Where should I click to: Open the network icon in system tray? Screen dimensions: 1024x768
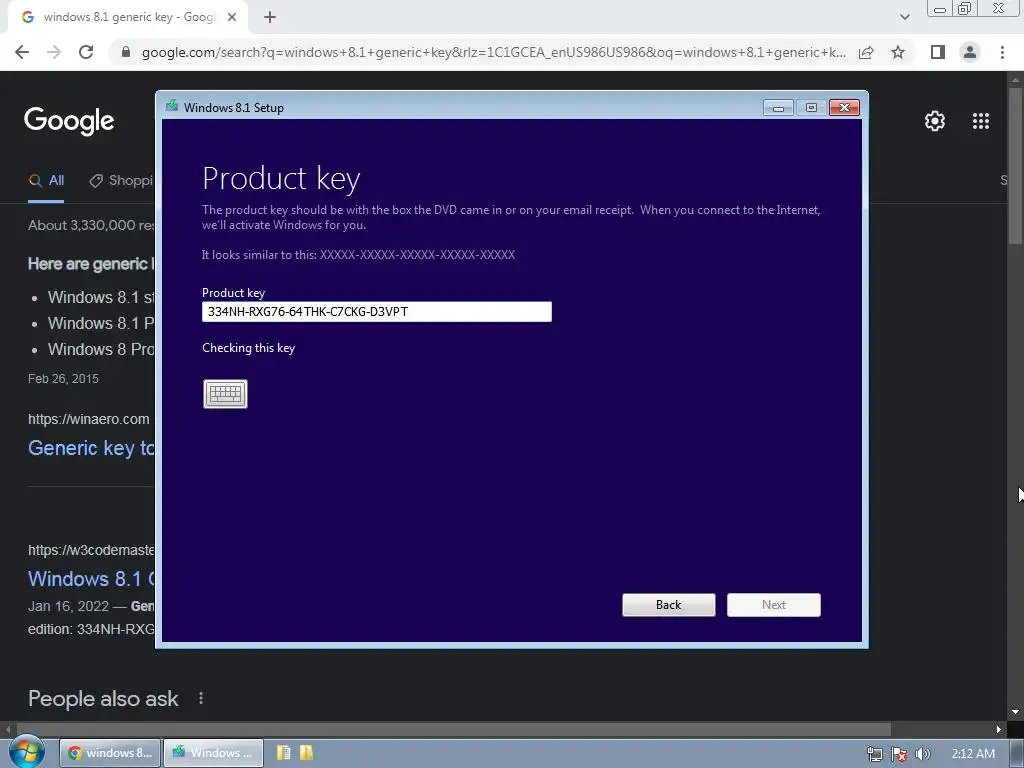pos(874,754)
